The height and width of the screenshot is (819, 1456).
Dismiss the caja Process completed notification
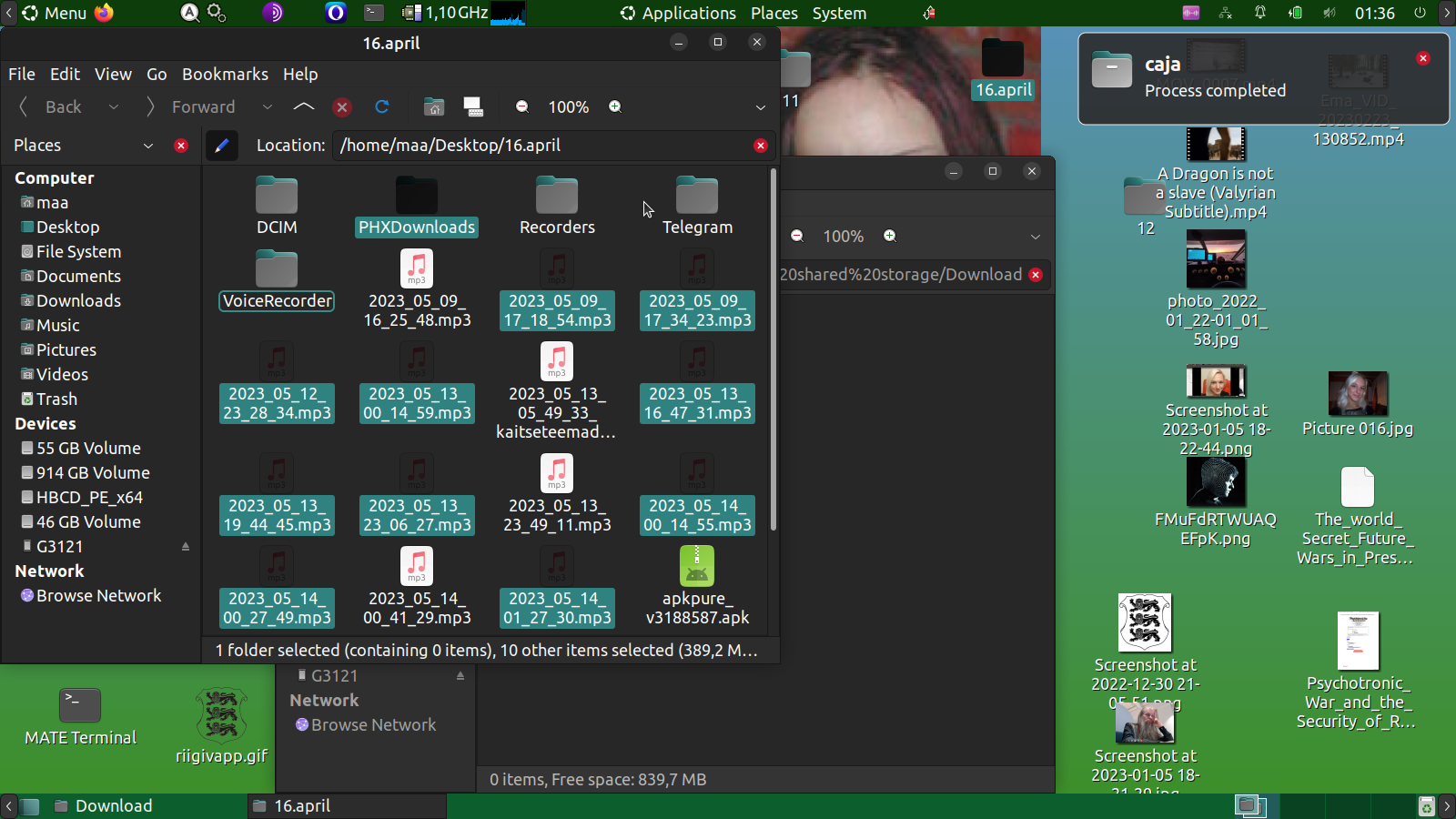[1423, 58]
